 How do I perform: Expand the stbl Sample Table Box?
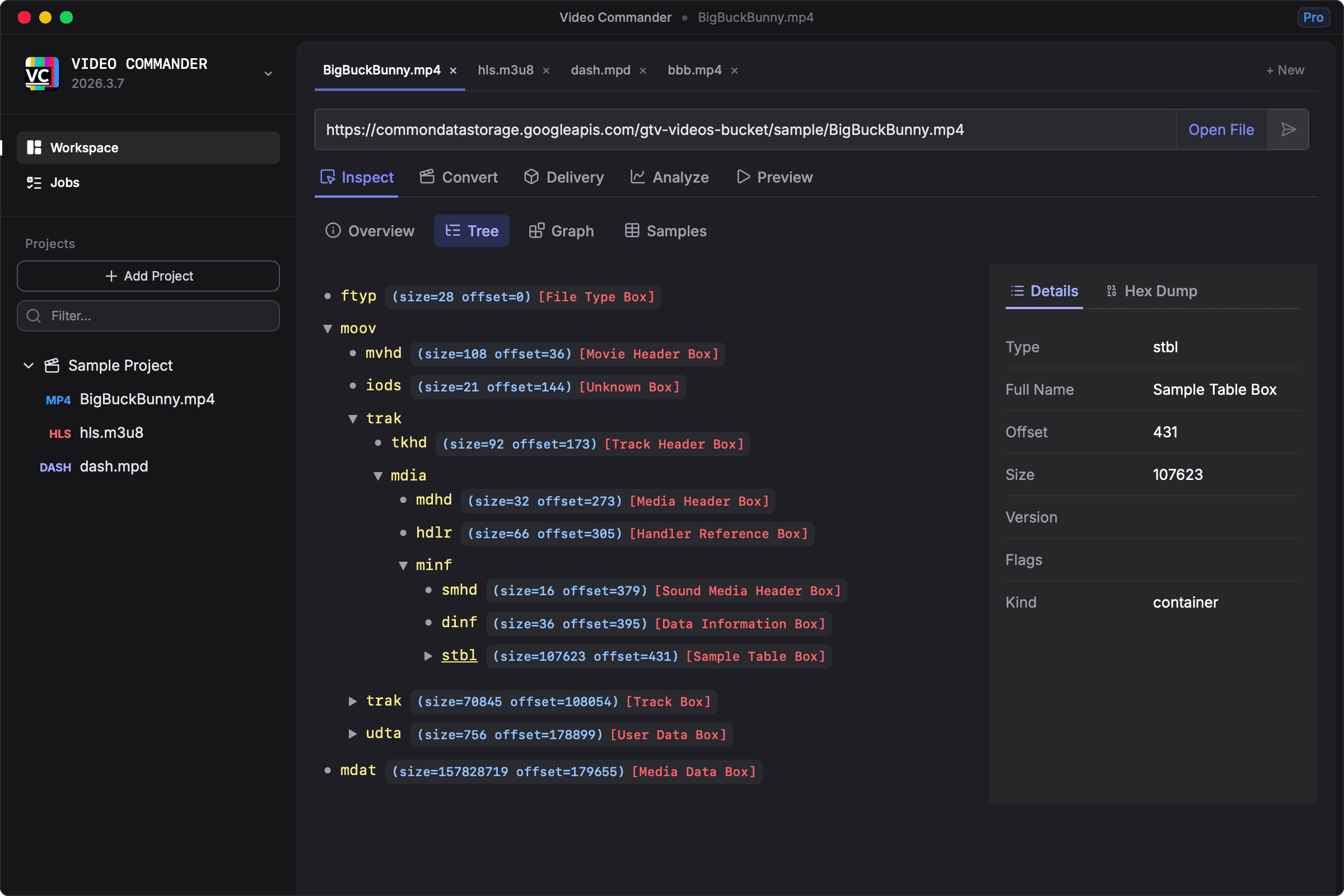428,656
